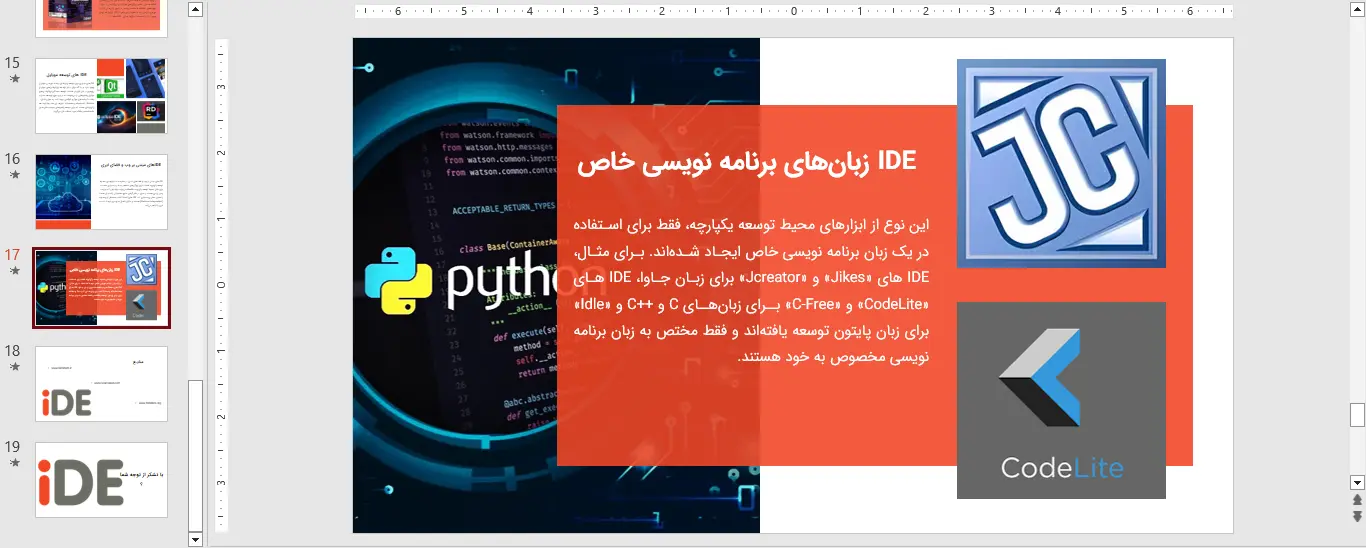The width and height of the screenshot is (1366, 548).
Task: Click the slide number 15 label
Action: point(13,62)
